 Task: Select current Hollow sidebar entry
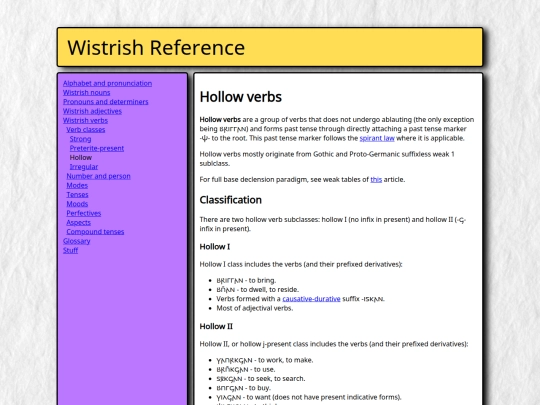click(81, 158)
